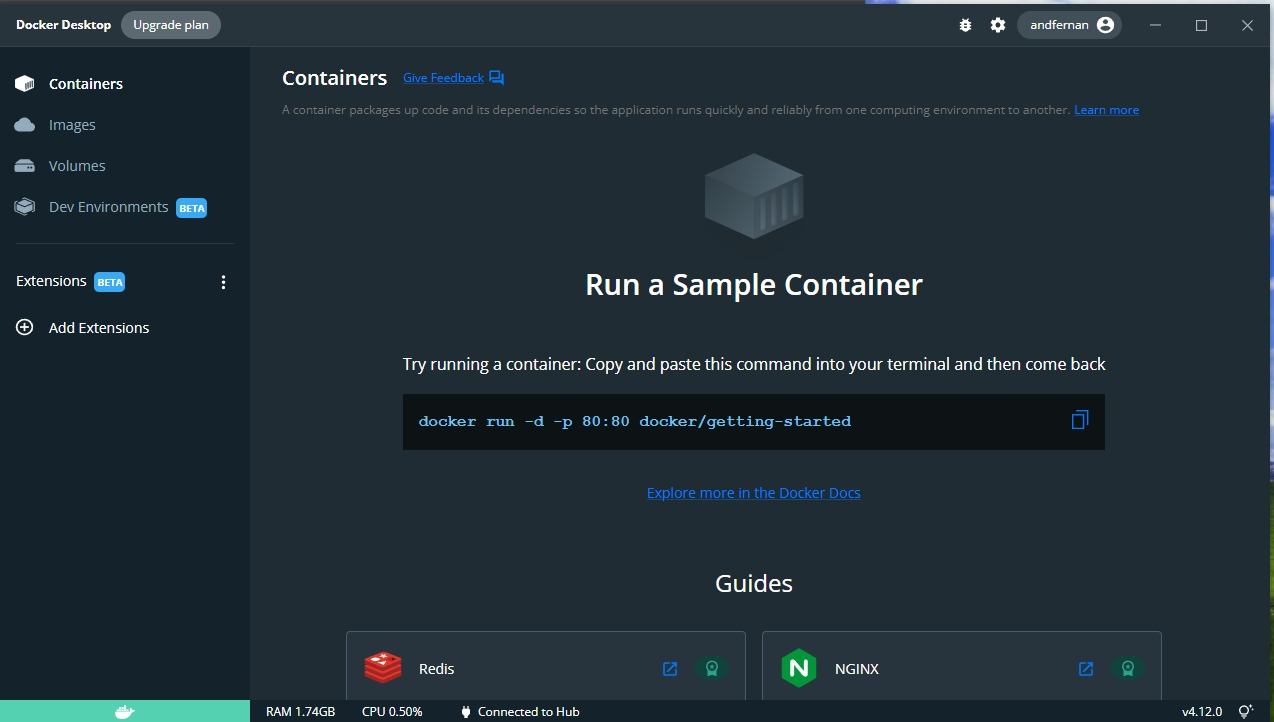
Task: Click the andfernan account avatar icon
Action: point(1105,25)
